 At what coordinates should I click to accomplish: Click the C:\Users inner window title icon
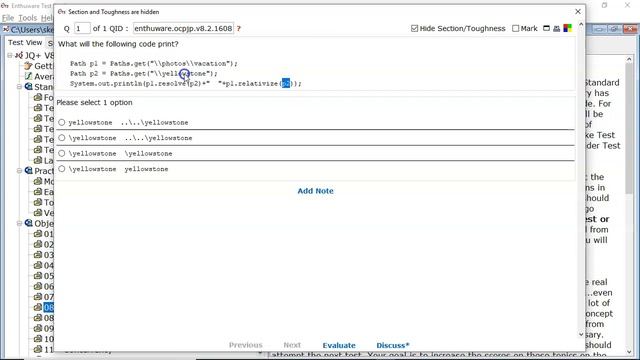pos(6,29)
